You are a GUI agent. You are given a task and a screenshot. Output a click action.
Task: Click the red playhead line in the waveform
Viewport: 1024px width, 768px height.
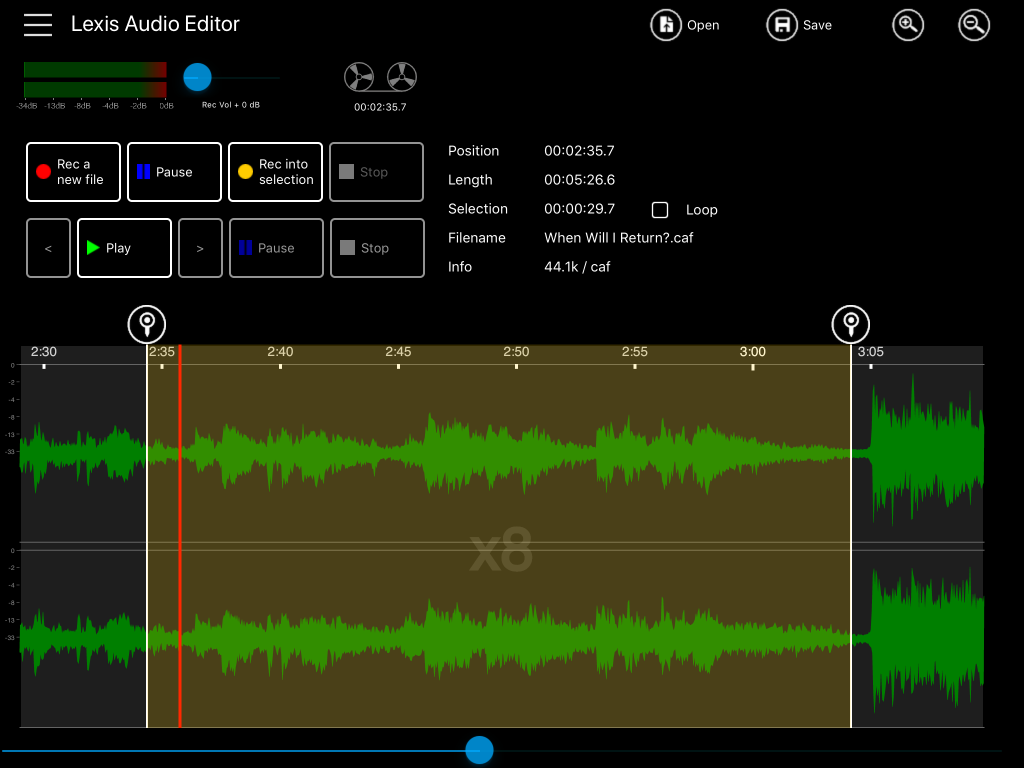(180, 536)
